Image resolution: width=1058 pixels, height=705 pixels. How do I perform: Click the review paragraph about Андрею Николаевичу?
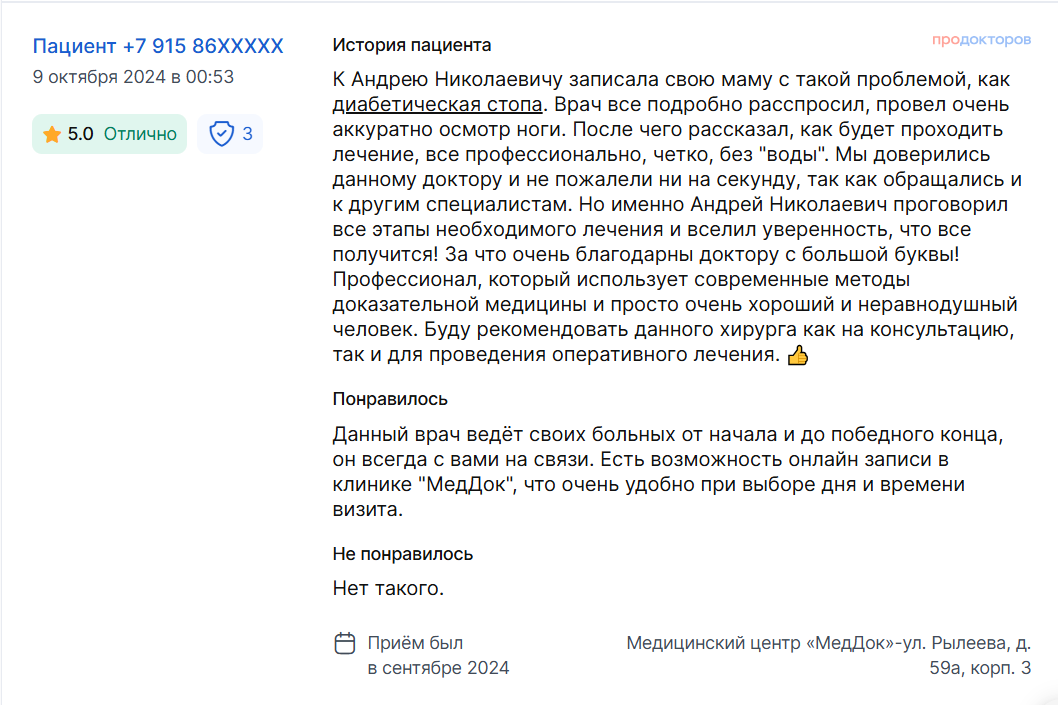pyautogui.click(x=677, y=217)
